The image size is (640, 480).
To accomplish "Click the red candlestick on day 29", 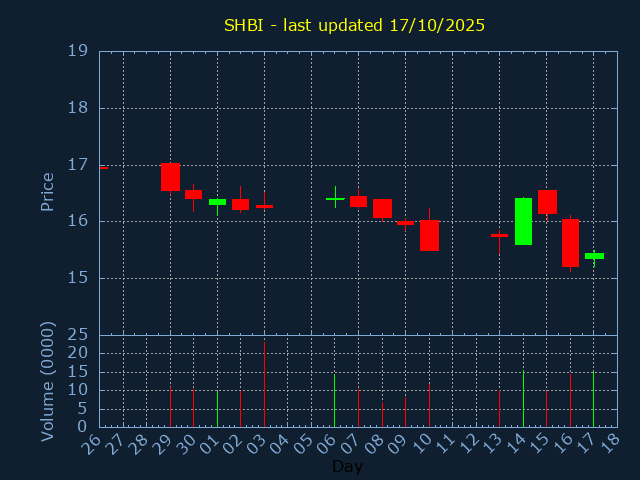I will pos(170,177).
